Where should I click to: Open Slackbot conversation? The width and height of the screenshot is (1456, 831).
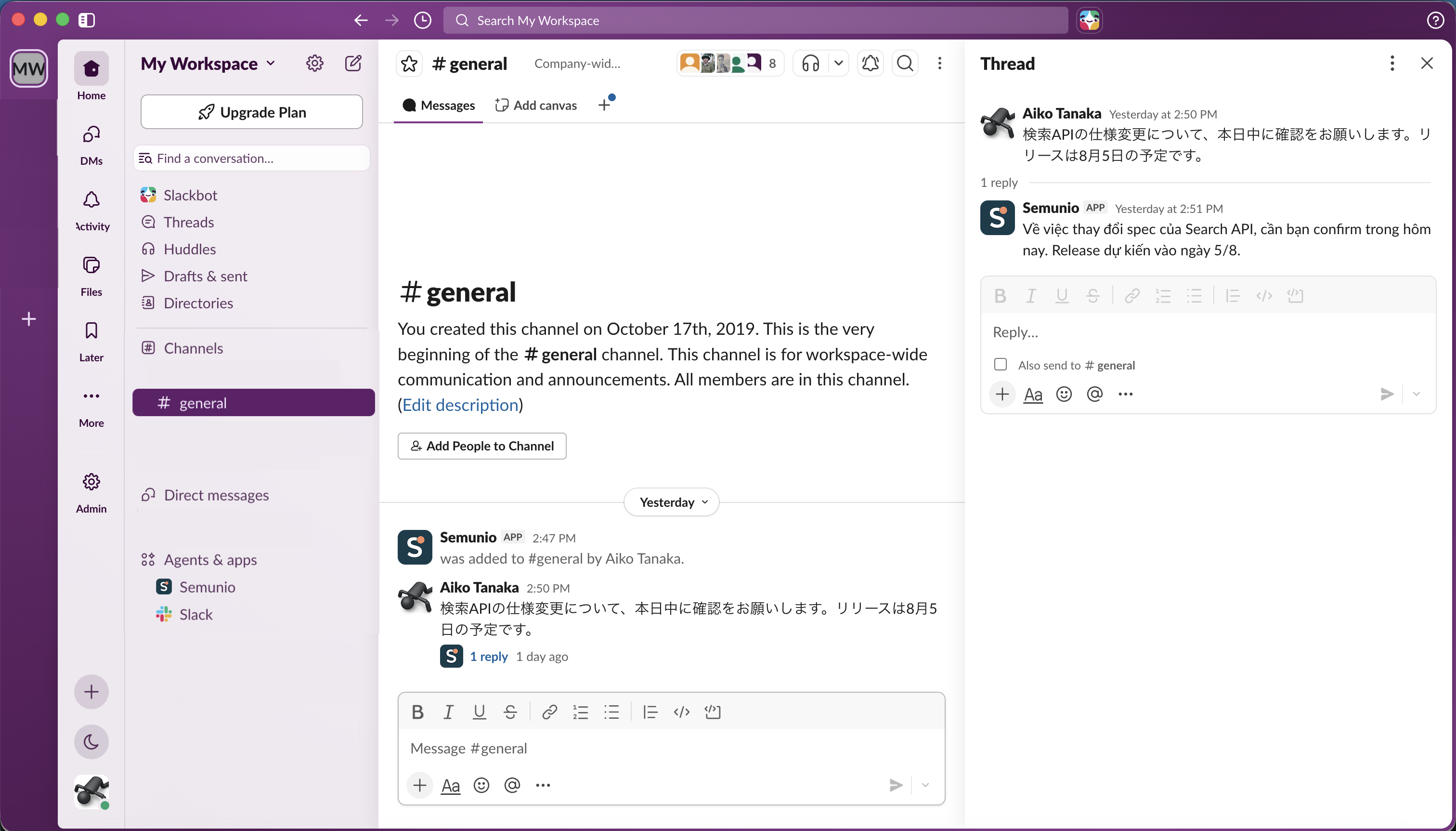190,195
